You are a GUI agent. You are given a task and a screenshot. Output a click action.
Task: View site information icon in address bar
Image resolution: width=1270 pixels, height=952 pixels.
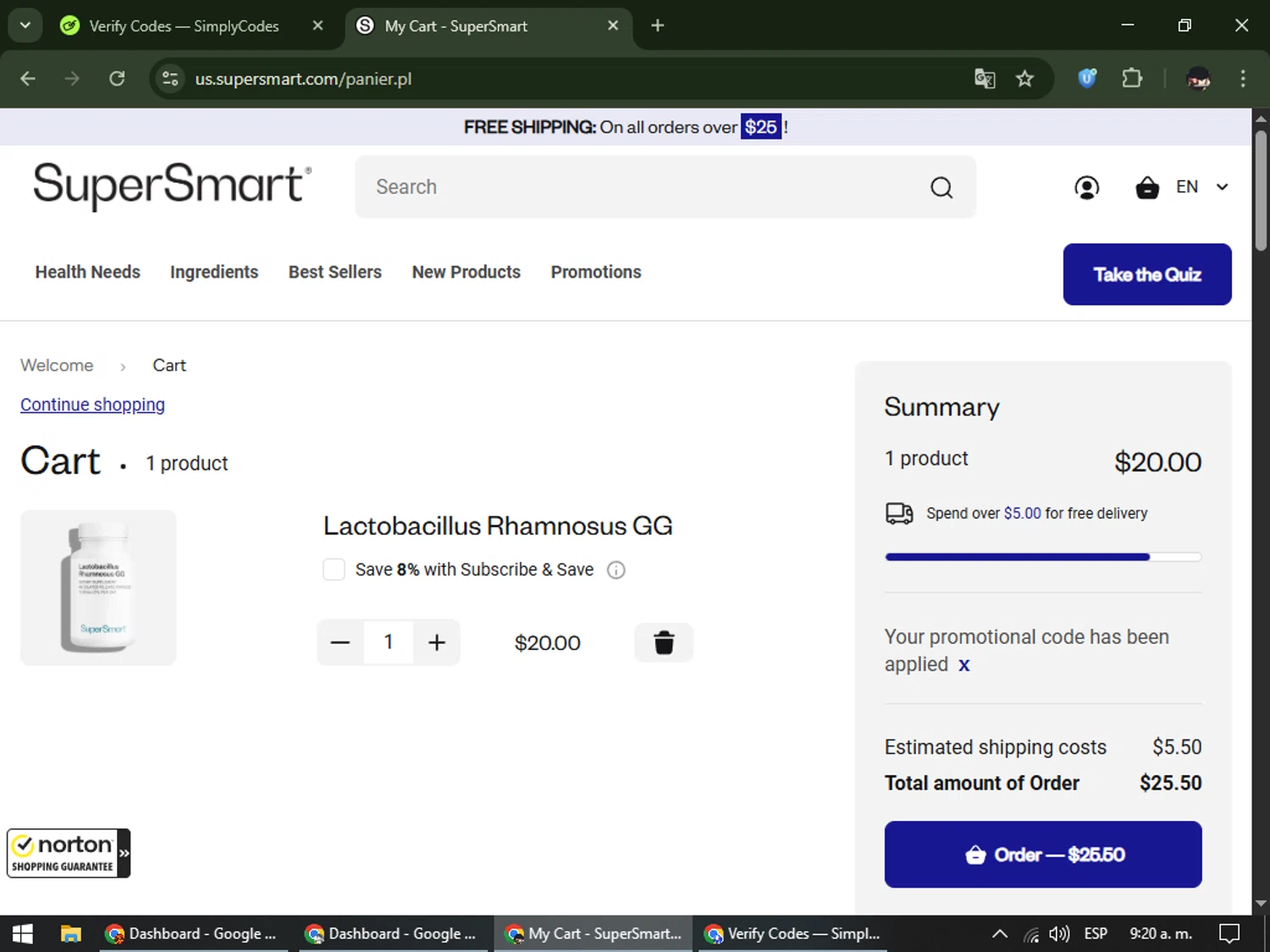[170, 79]
